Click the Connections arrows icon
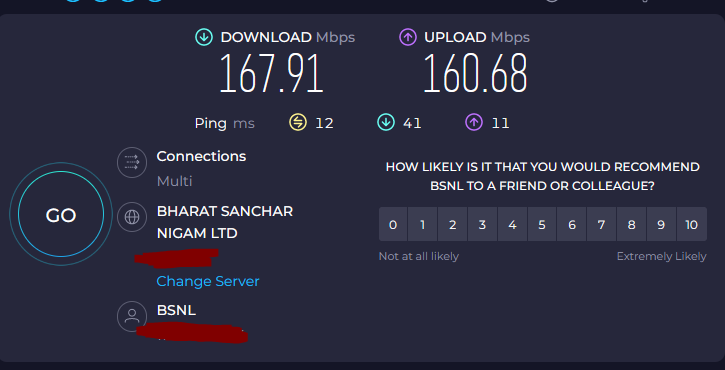 click(x=132, y=162)
